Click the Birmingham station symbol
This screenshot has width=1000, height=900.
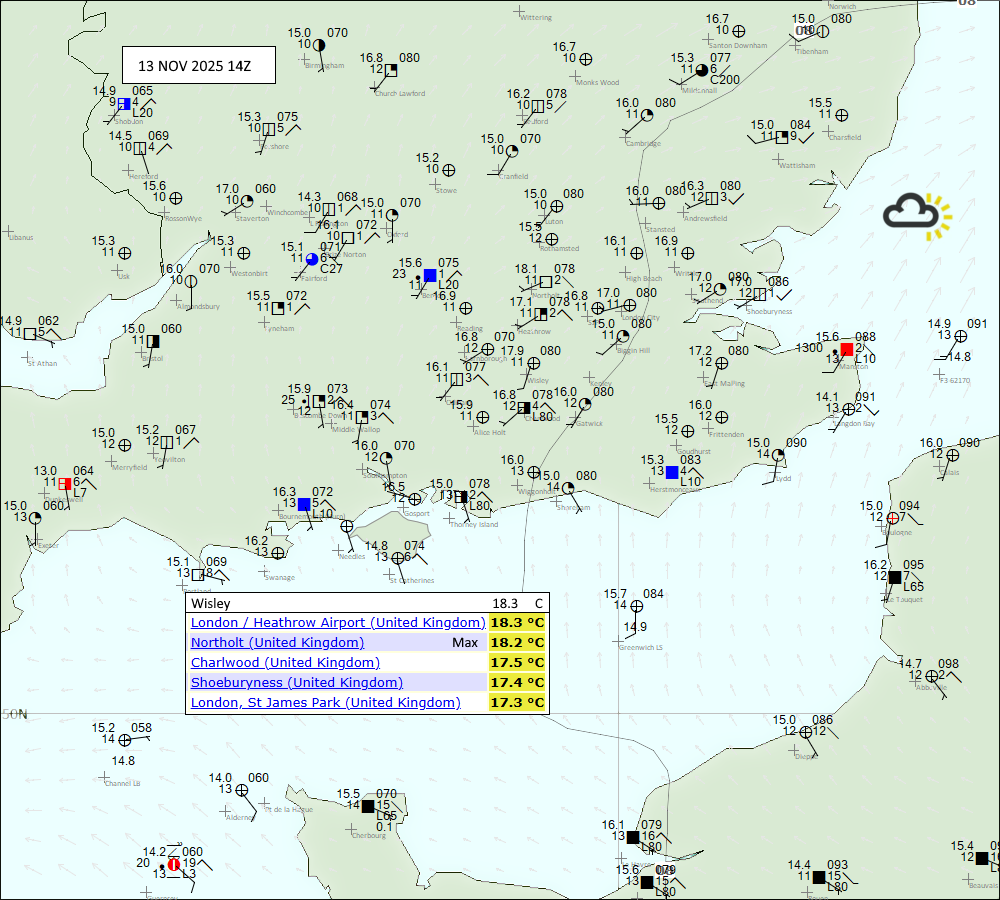(x=318, y=45)
